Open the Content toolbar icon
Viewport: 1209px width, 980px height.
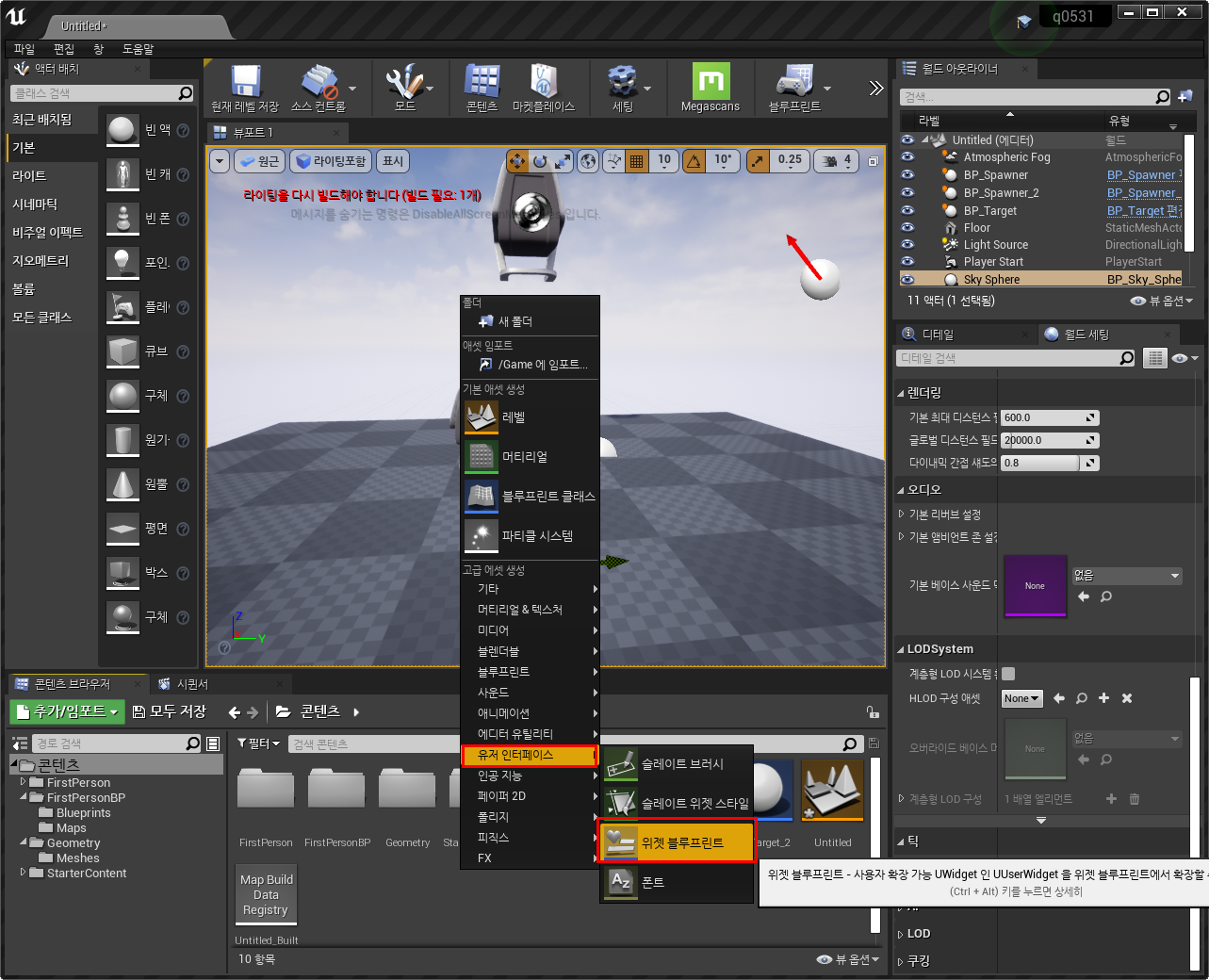[x=482, y=81]
